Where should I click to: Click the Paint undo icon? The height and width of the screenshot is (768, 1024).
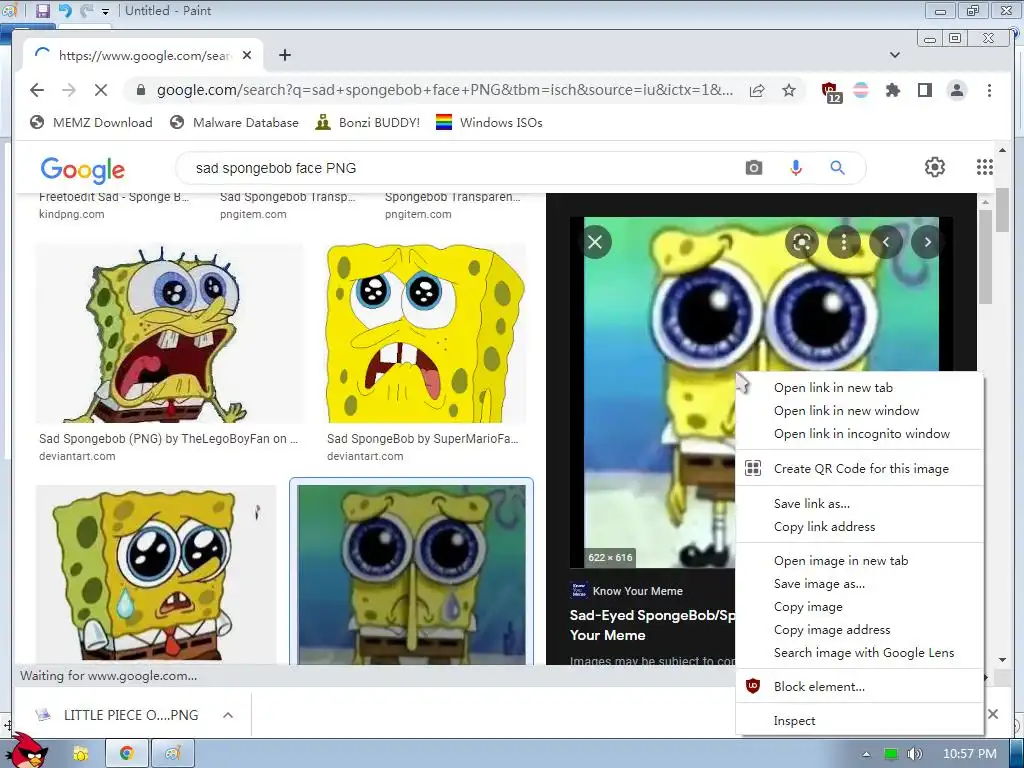coord(65,10)
